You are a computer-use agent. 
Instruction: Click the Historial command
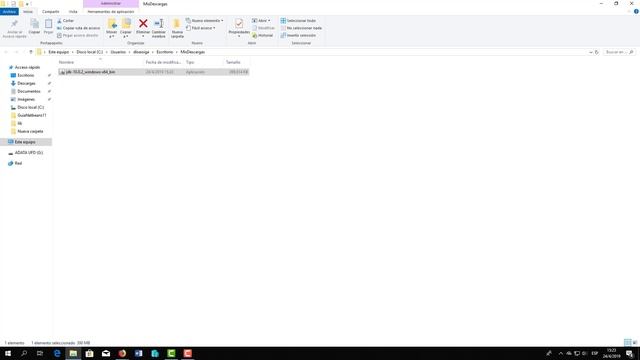coord(262,36)
